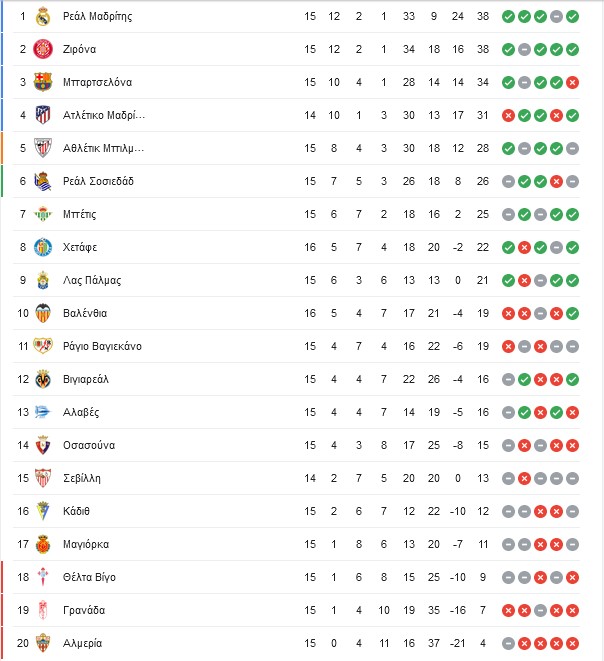Screen dimensions: 604x661
Task: Open the Ρεάλ Μαδρίτης team link
Action: [97, 16]
